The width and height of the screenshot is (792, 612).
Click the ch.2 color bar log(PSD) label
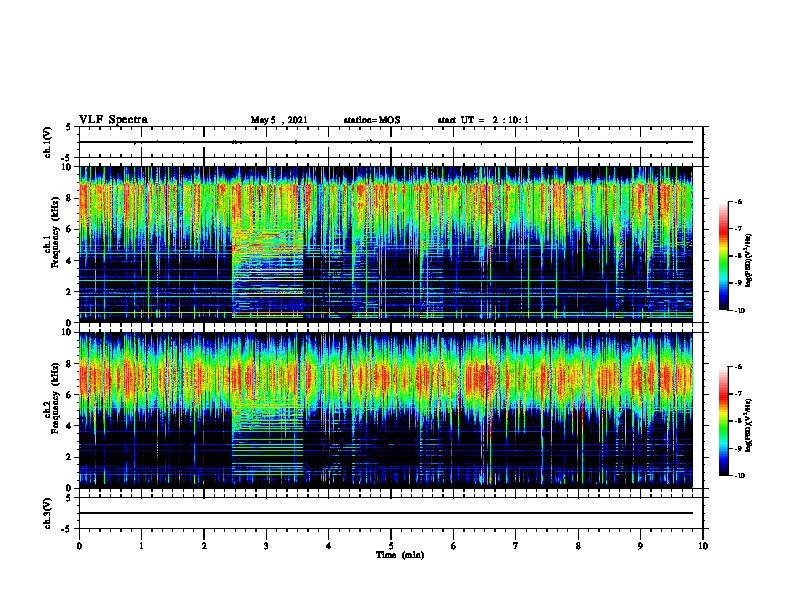[749, 425]
